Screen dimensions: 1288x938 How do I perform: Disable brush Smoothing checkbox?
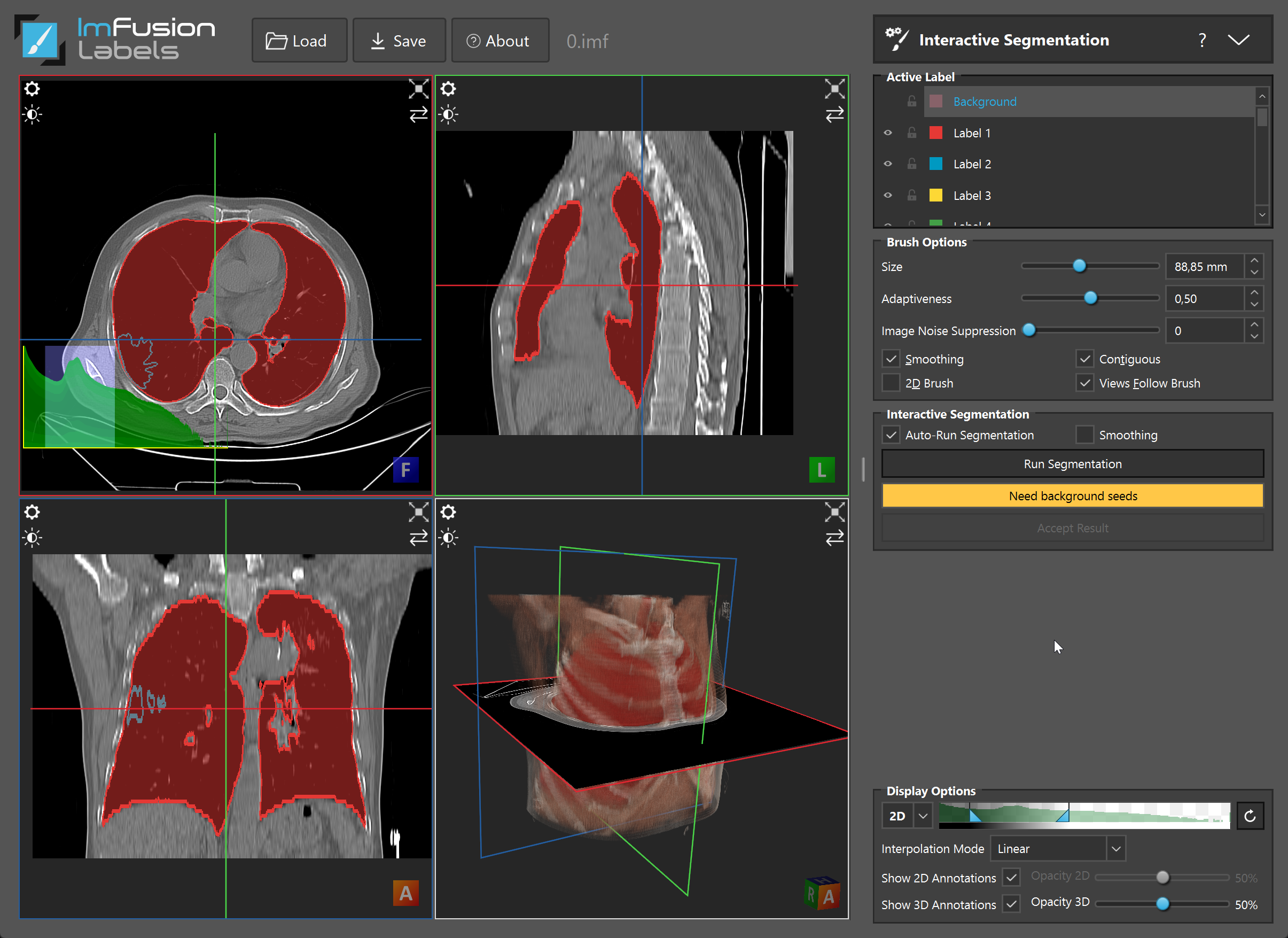click(891, 359)
